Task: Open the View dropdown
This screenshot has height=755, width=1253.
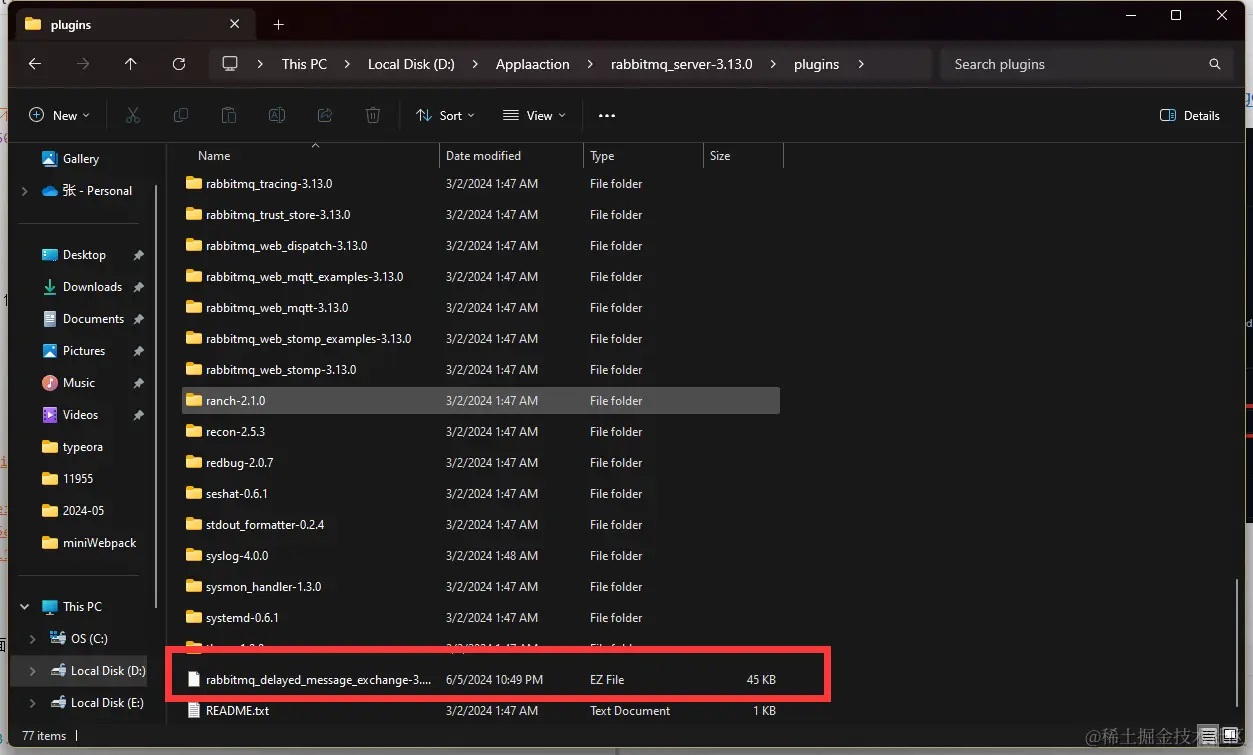Action: pyautogui.click(x=534, y=115)
